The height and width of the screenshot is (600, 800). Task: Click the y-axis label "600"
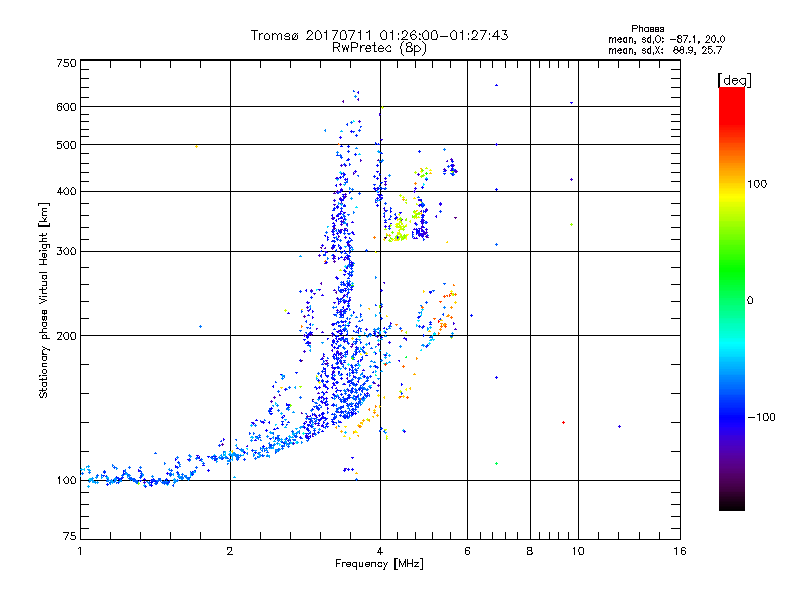point(66,107)
